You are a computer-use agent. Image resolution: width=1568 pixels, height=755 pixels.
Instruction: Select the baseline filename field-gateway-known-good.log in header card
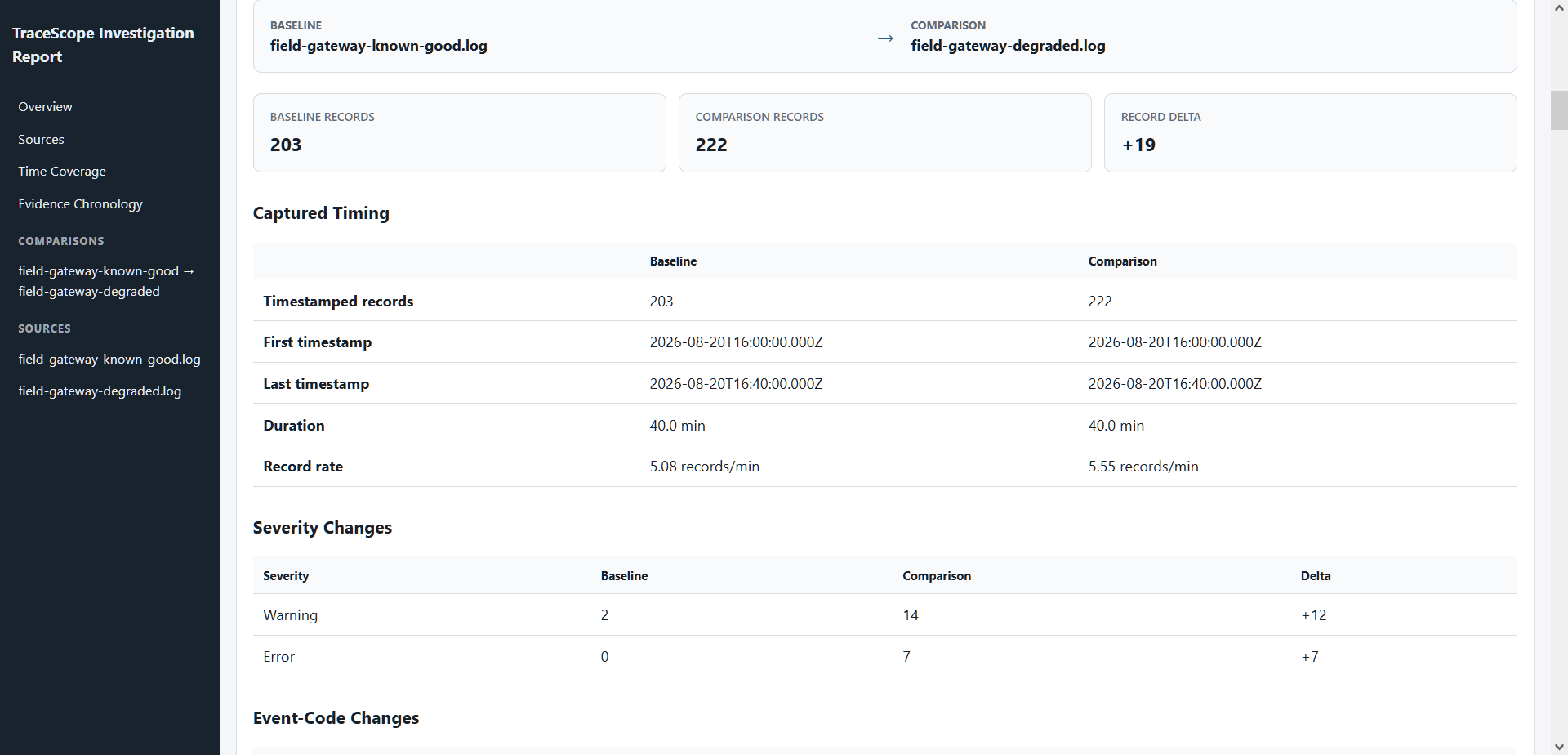(379, 46)
